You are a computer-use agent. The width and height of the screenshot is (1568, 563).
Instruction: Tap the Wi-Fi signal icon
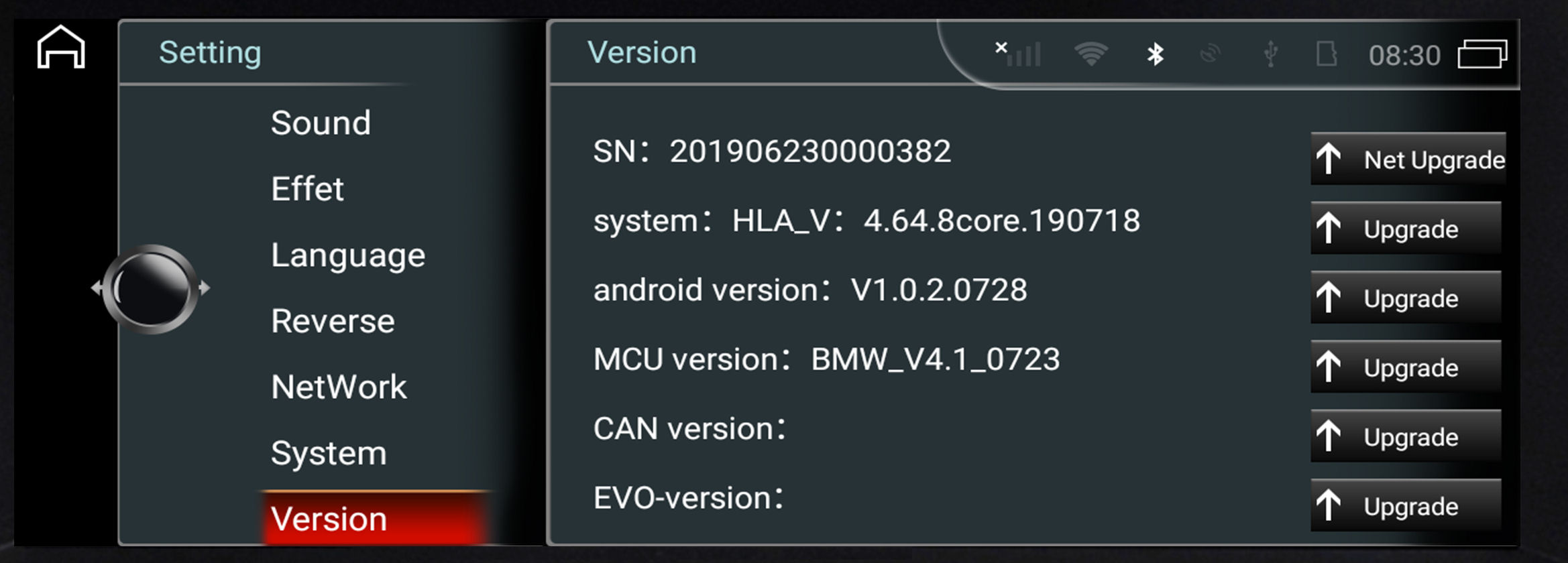coord(1091,54)
